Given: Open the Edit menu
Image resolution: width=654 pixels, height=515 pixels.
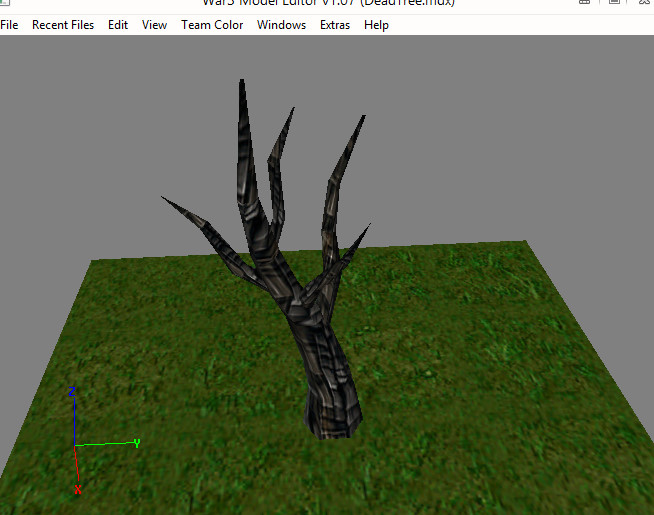Looking at the screenshot, I should 118,25.
